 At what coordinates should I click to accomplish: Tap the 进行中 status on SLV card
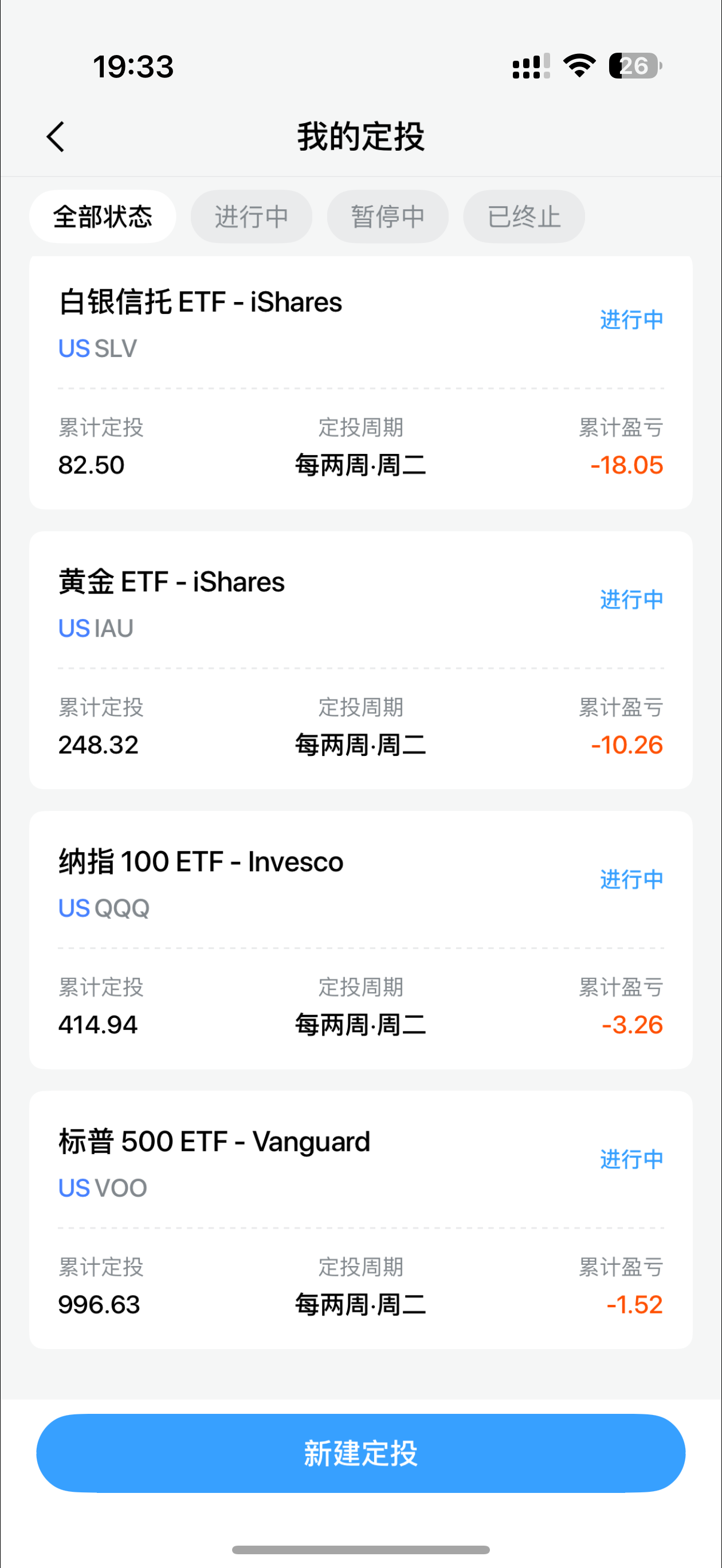point(631,320)
